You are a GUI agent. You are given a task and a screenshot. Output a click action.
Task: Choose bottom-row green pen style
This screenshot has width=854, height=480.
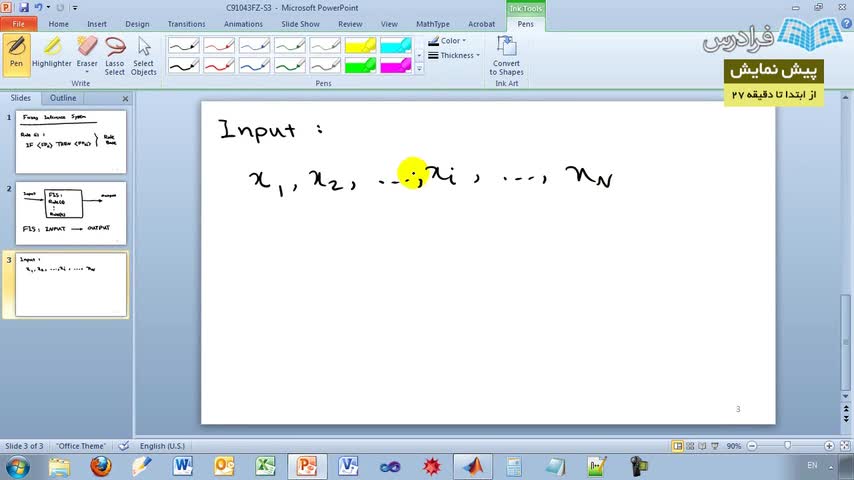point(290,65)
